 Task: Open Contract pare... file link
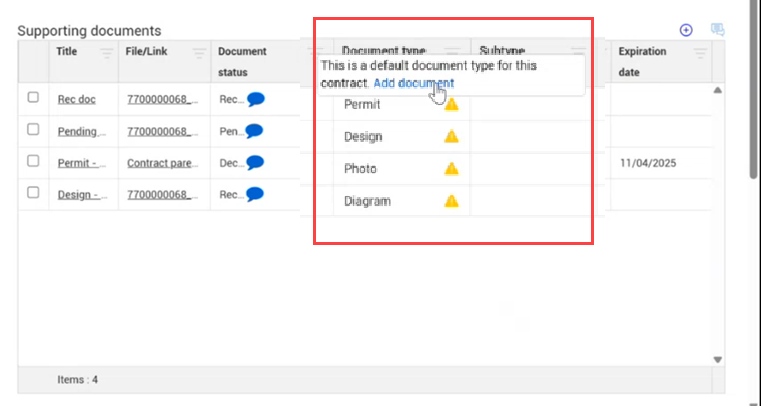pos(163,163)
